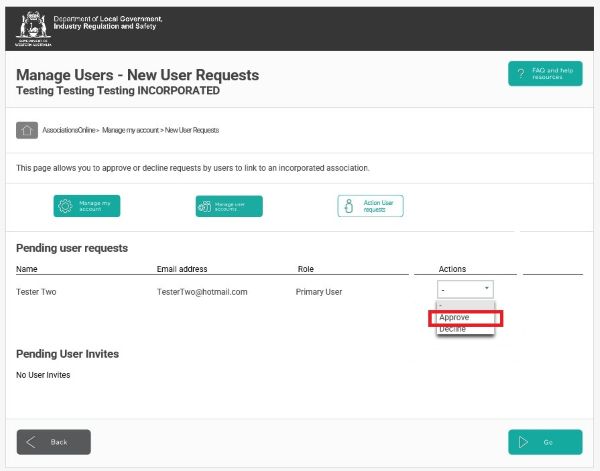Click the Manage Users page title
This screenshot has width=600, height=471.
[x=137, y=75]
